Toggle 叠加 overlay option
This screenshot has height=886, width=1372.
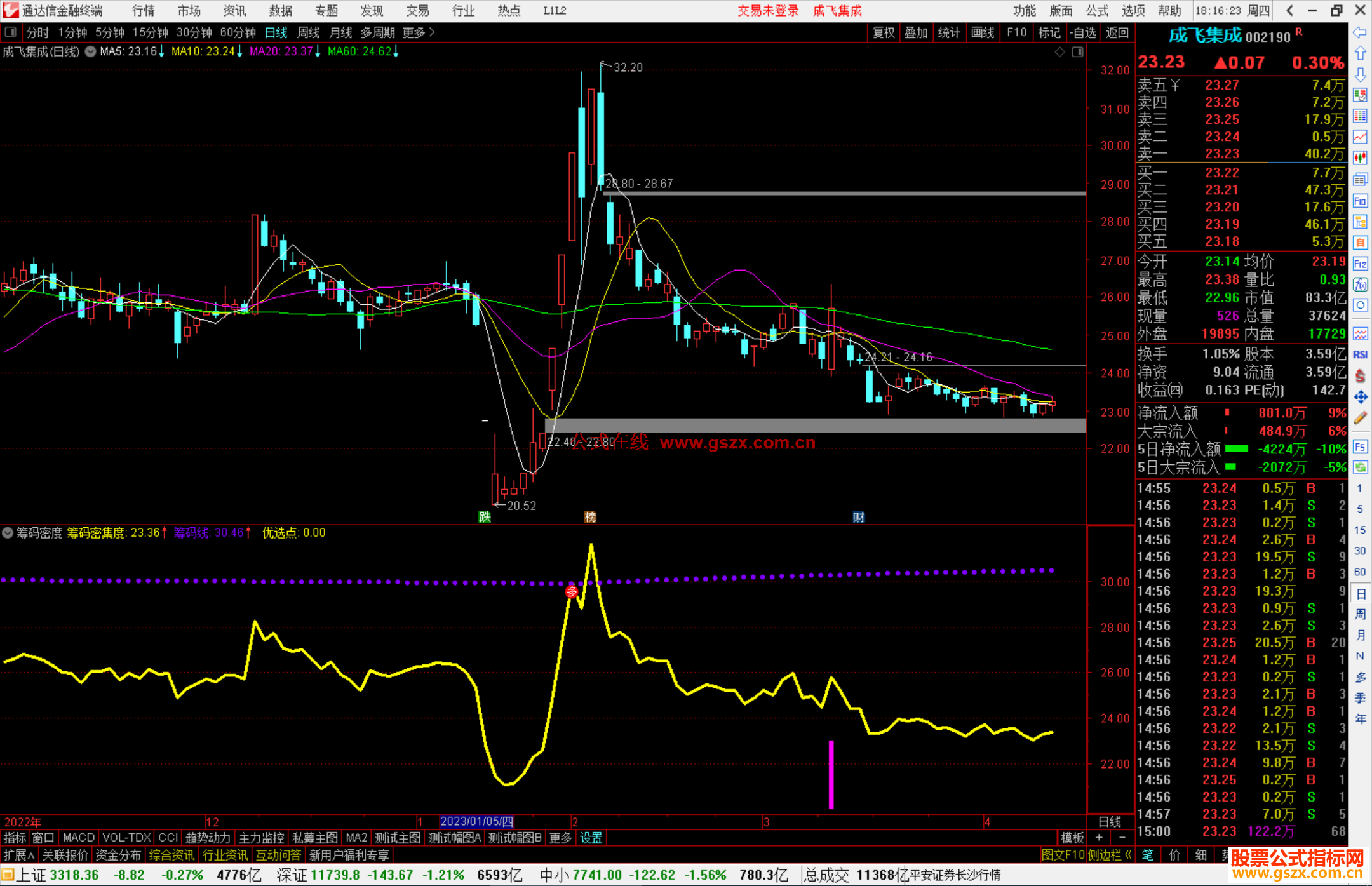coord(917,32)
